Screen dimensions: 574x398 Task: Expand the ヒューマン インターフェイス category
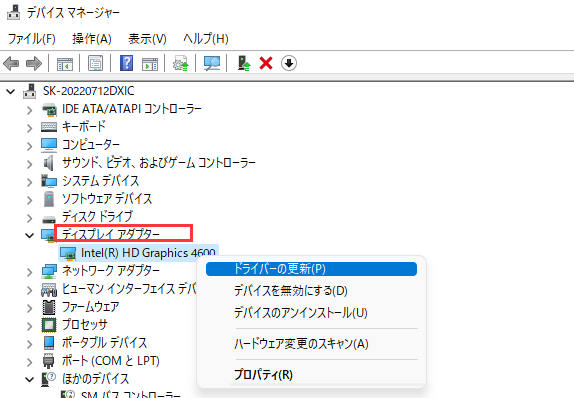(x=30, y=290)
